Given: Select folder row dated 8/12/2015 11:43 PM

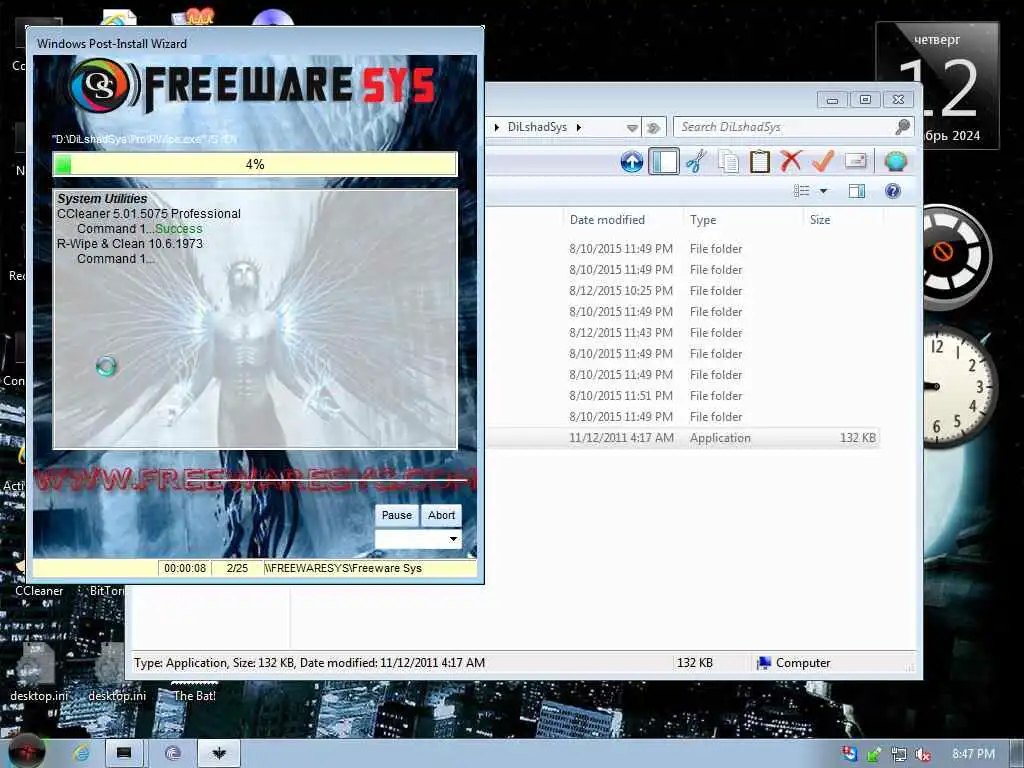Looking at the screenshot, I should pyautogui.click(x=682, y=332).
